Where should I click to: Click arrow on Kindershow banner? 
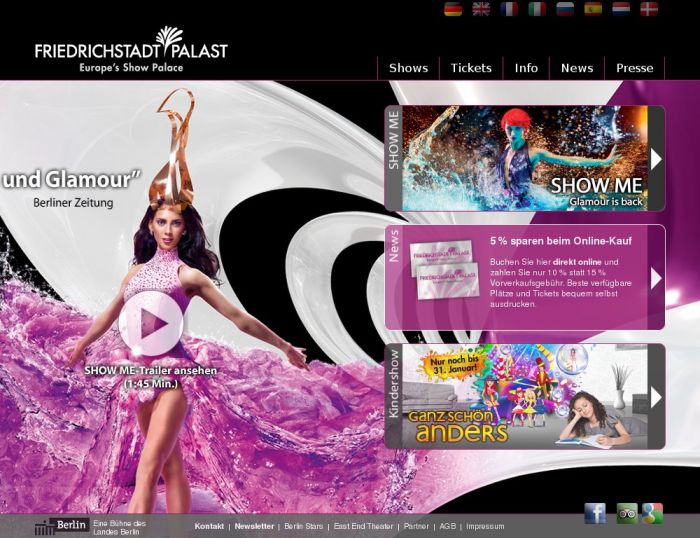point(656,397)
